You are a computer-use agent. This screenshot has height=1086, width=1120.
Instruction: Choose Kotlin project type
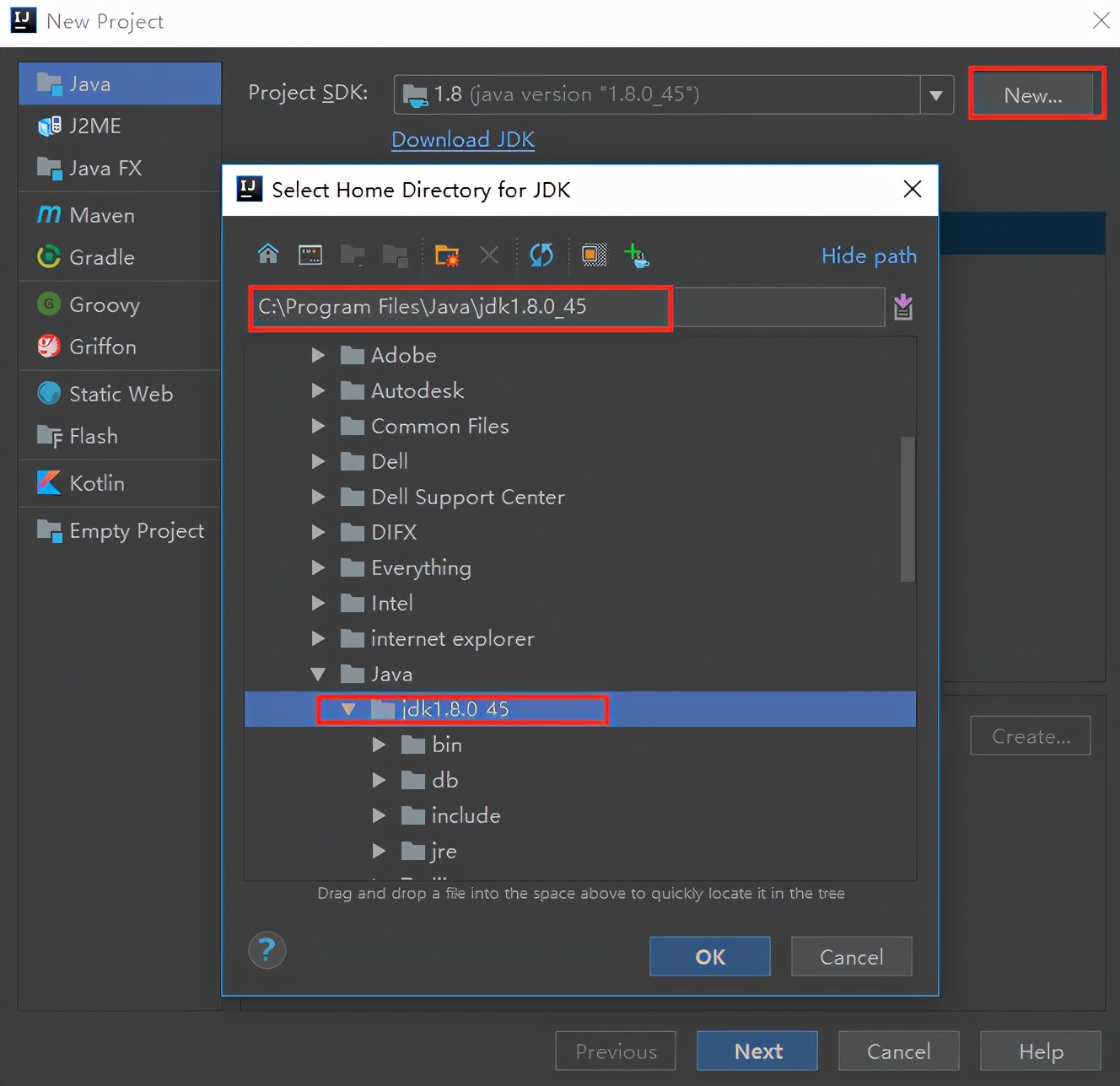[120, 483]
